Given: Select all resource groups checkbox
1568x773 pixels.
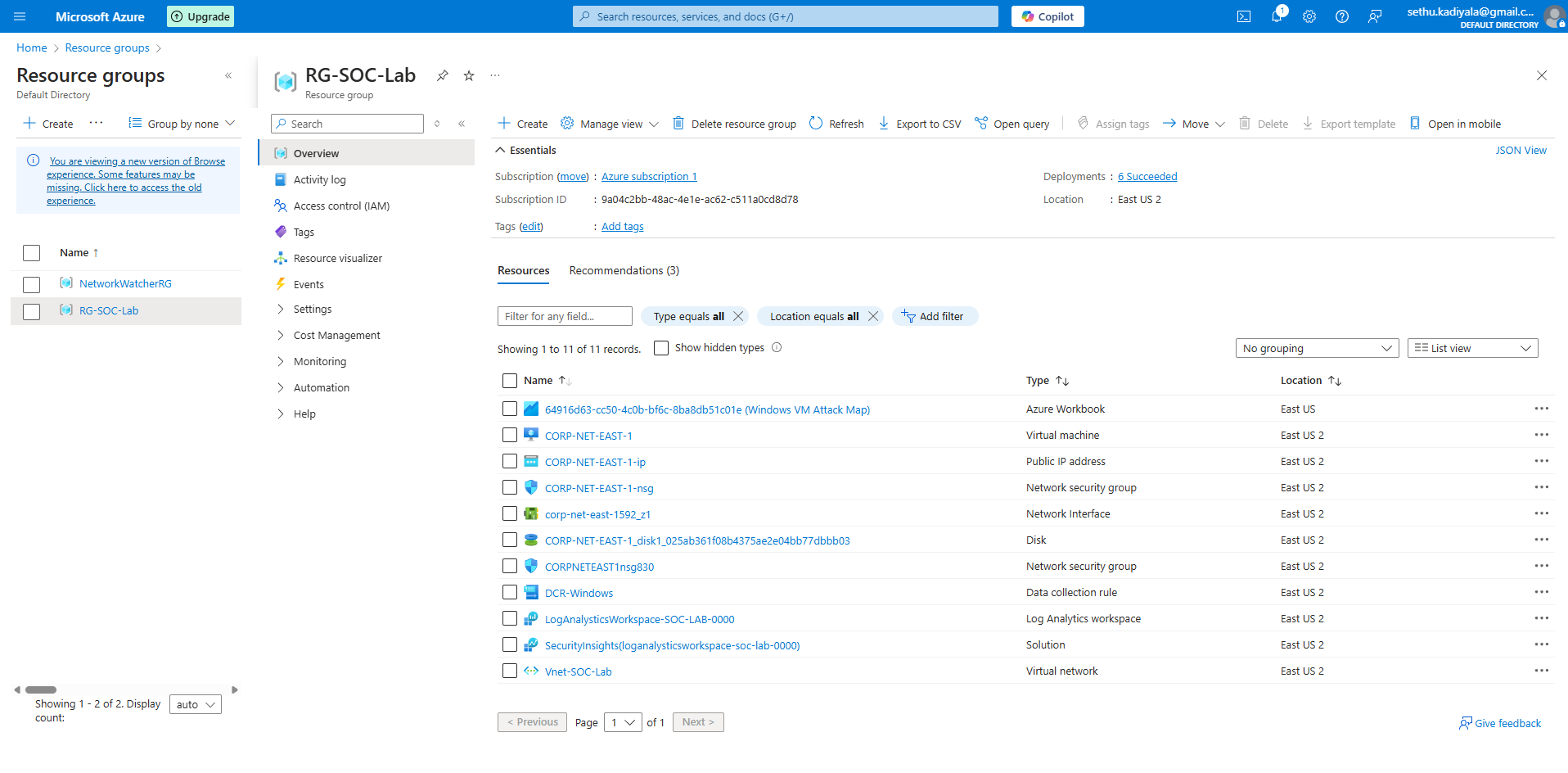Looking at the screenshot, I should (x=32, y=253).
